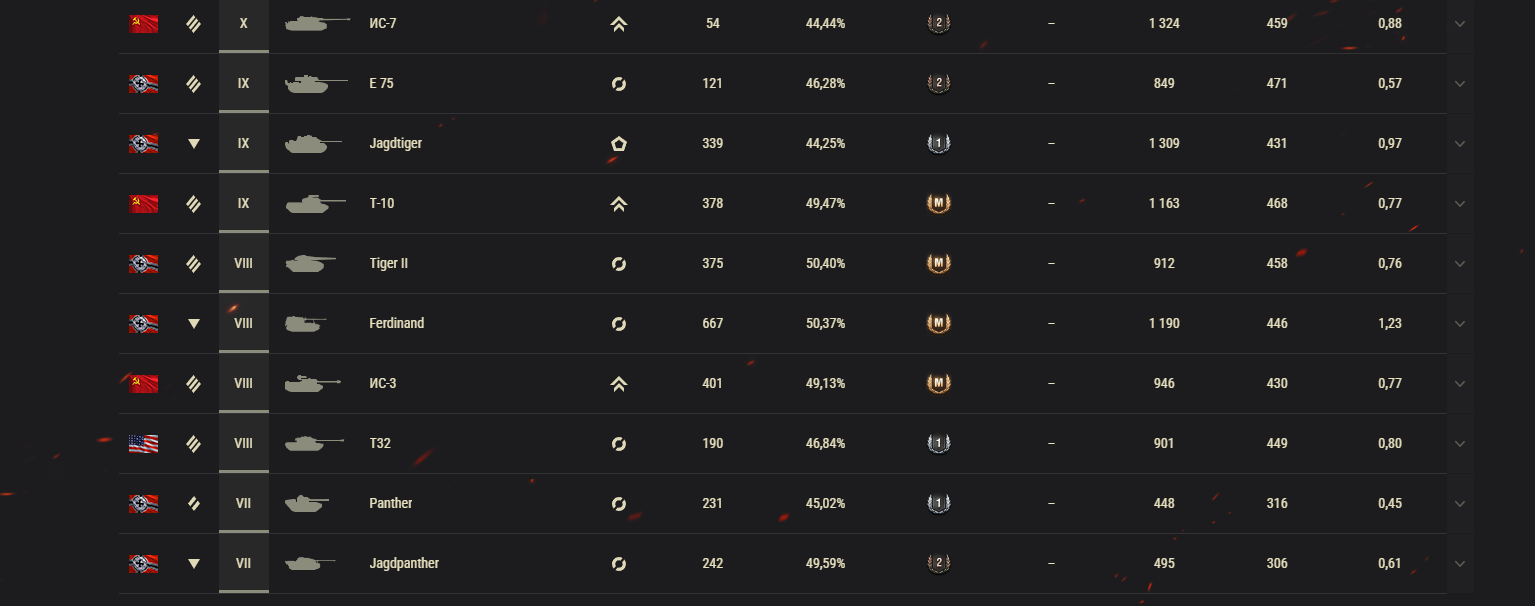The image size is (1535, 606).
Task: Click the Mastery badge in the Tiger II row
Action: point(938,264)
